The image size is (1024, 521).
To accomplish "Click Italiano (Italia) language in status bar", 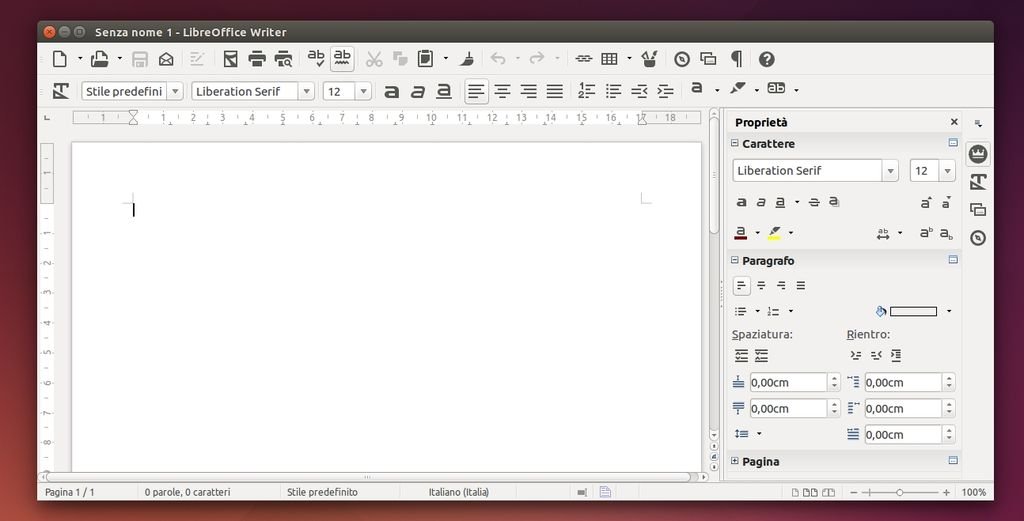I will point(459,492).
